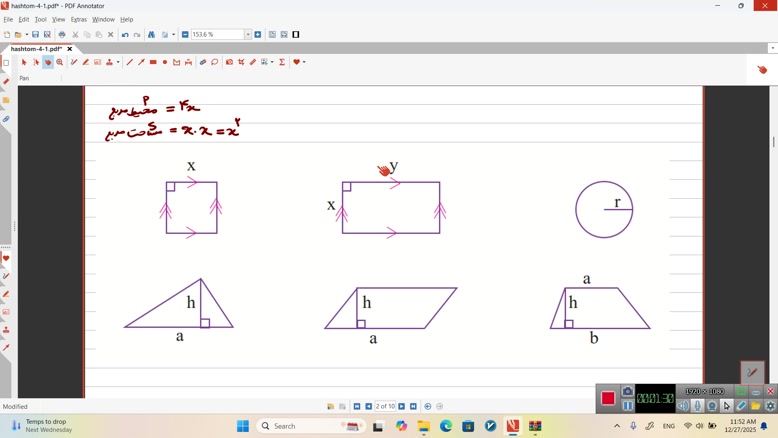
Task: Click the page number field
Action: tap(385, 407)
